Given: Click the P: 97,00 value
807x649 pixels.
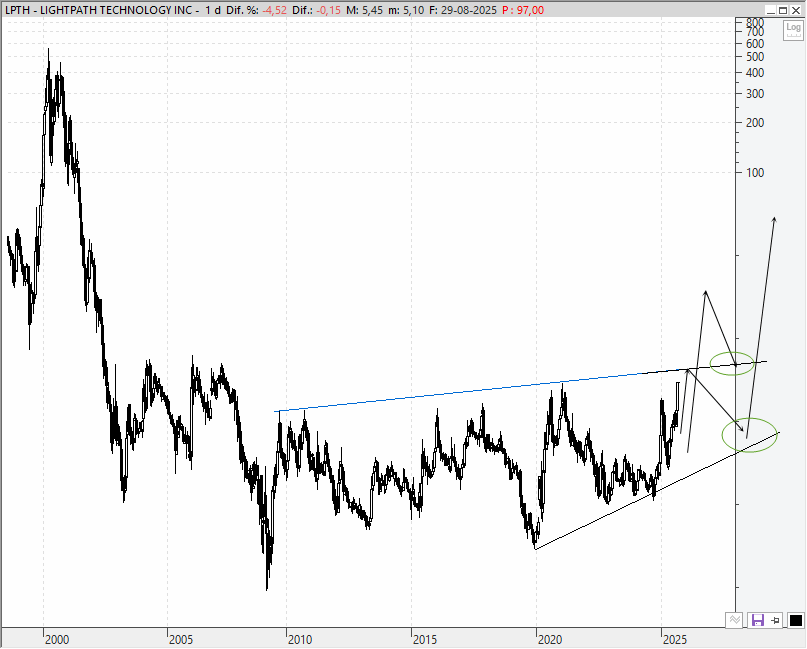Looking at the screenshot, I should tap(523, 10).
